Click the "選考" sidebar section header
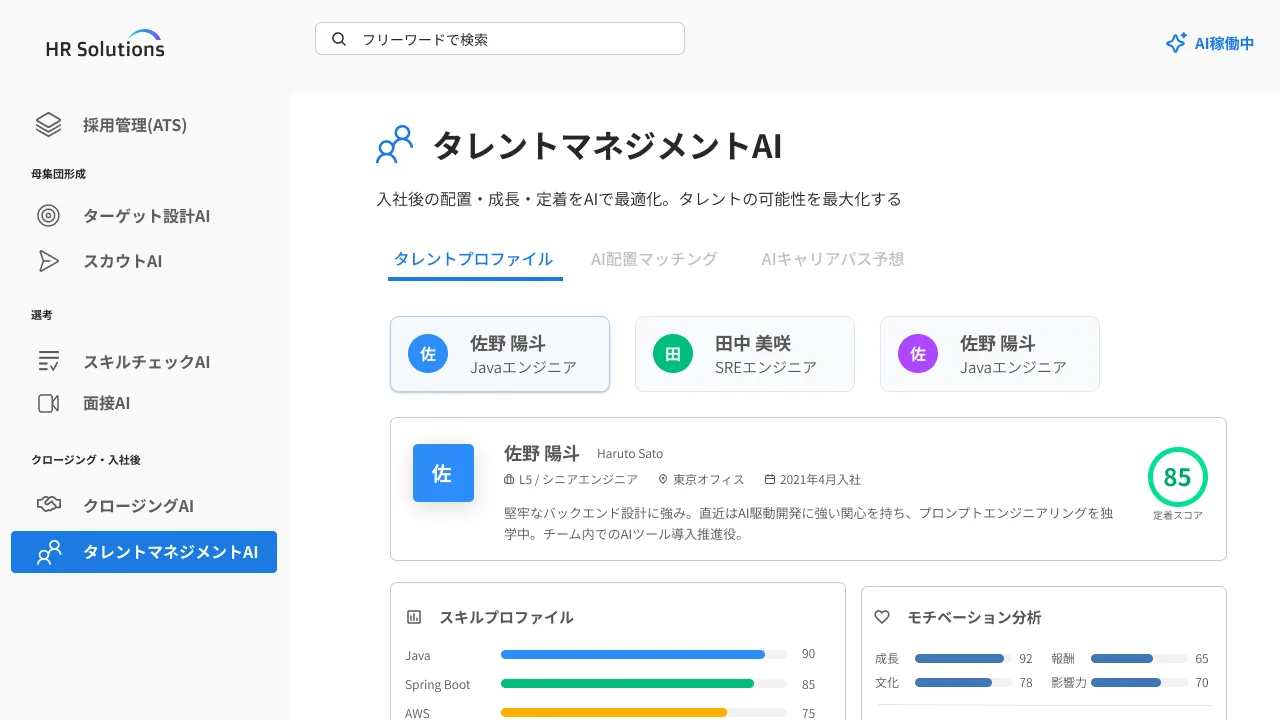 click(42, 315)
